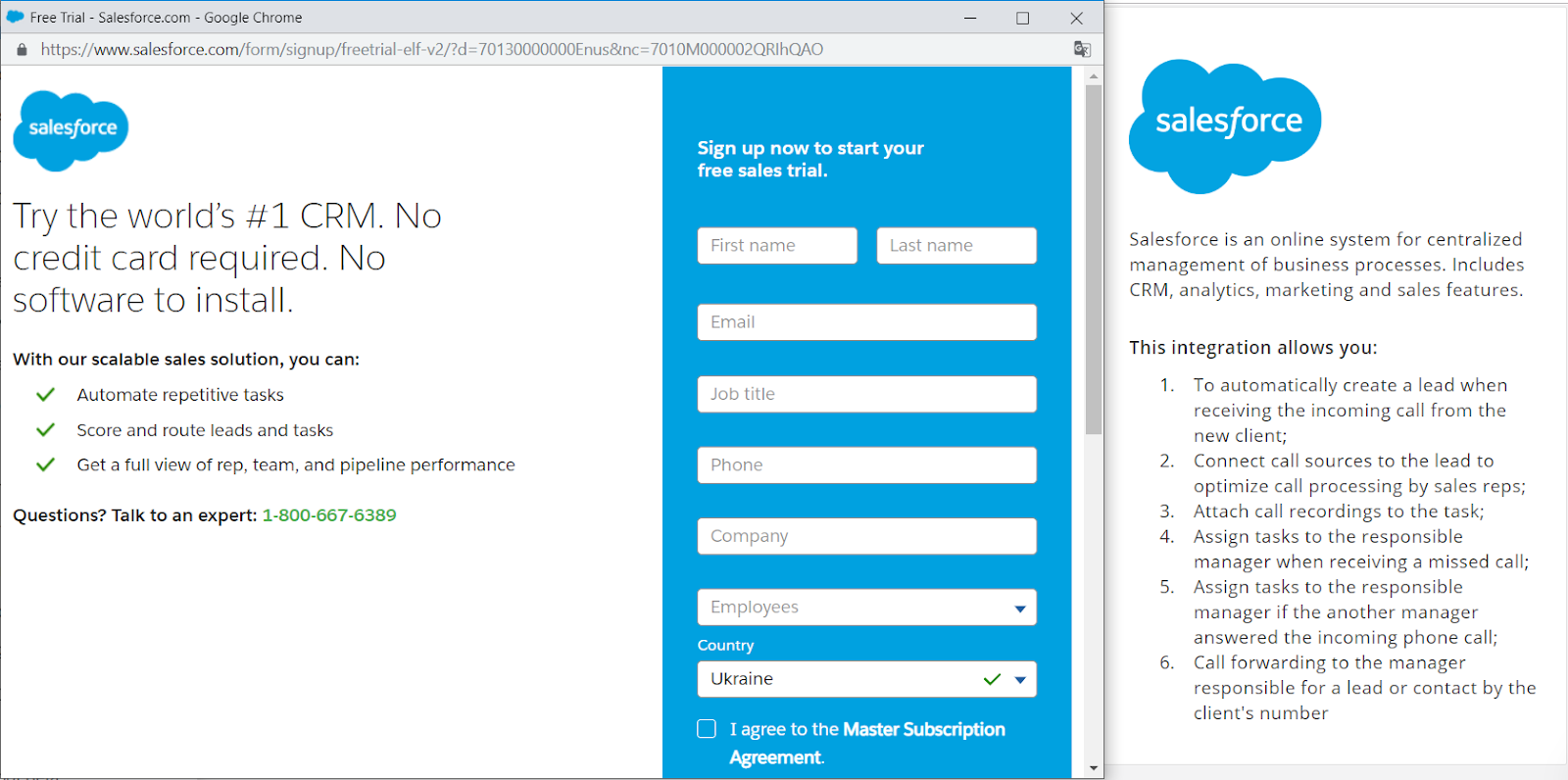The height and width of the screenshot is (780, 1568).
Task: Call the expert number 1-800-667-6389
Action: tap(329, 515)
